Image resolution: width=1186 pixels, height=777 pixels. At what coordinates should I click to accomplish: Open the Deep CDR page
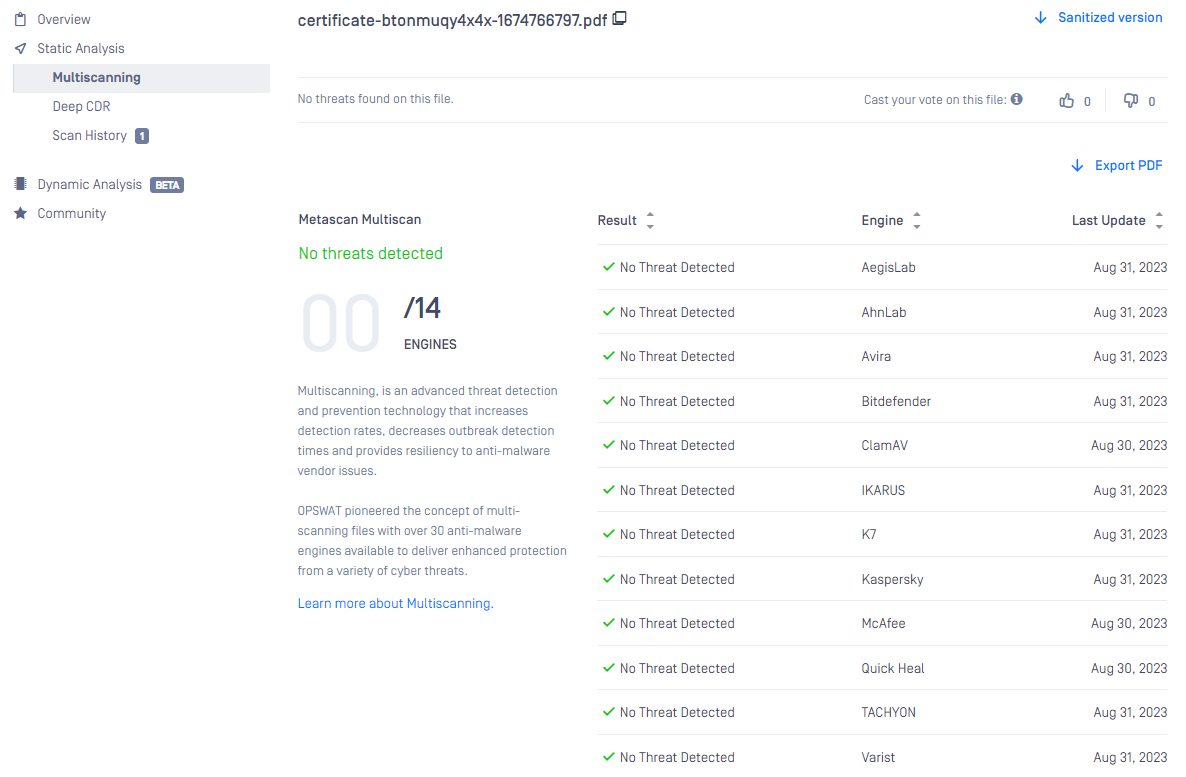pyautogui.click(x=81, y=107)
